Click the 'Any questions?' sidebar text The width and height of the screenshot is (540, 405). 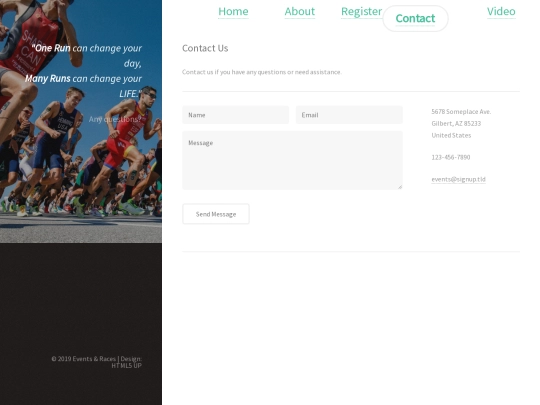click(x=115, y=120)
